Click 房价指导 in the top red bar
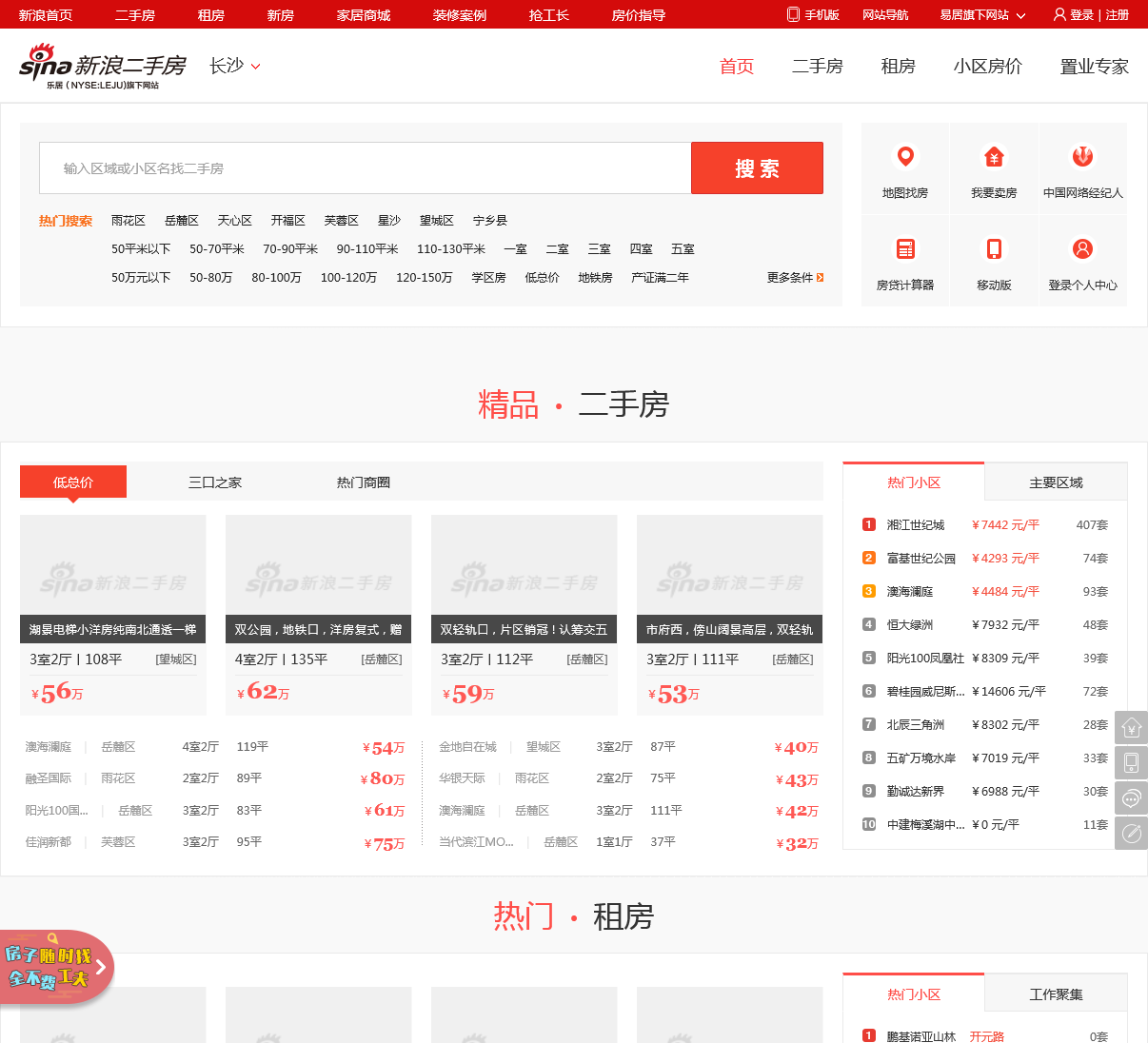 tap(639, 15)
